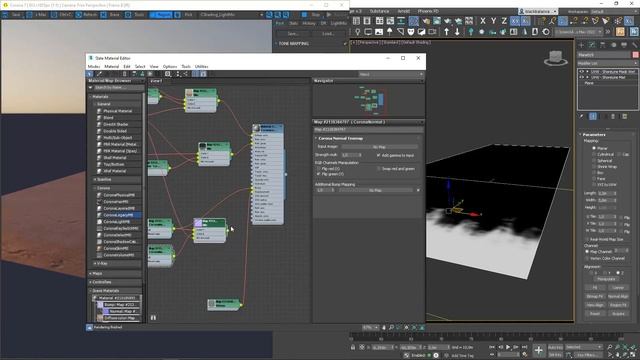Collapse the Materials group in browser

coord(91,97)
